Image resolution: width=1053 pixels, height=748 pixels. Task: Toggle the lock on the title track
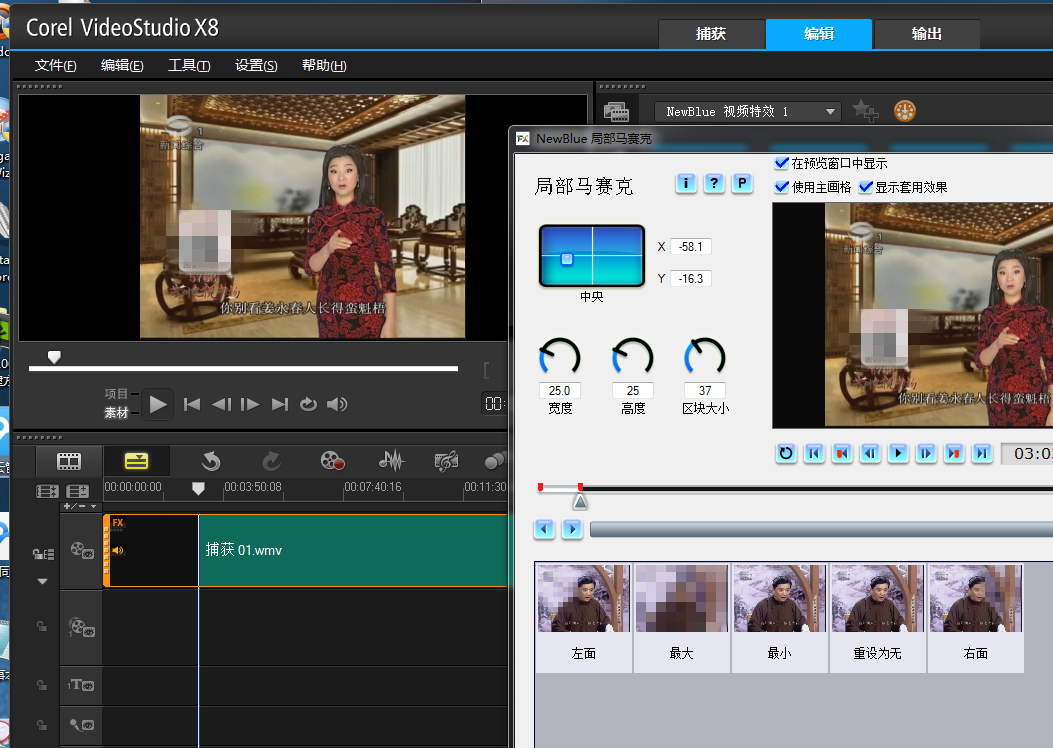click(x=42, y=685)
